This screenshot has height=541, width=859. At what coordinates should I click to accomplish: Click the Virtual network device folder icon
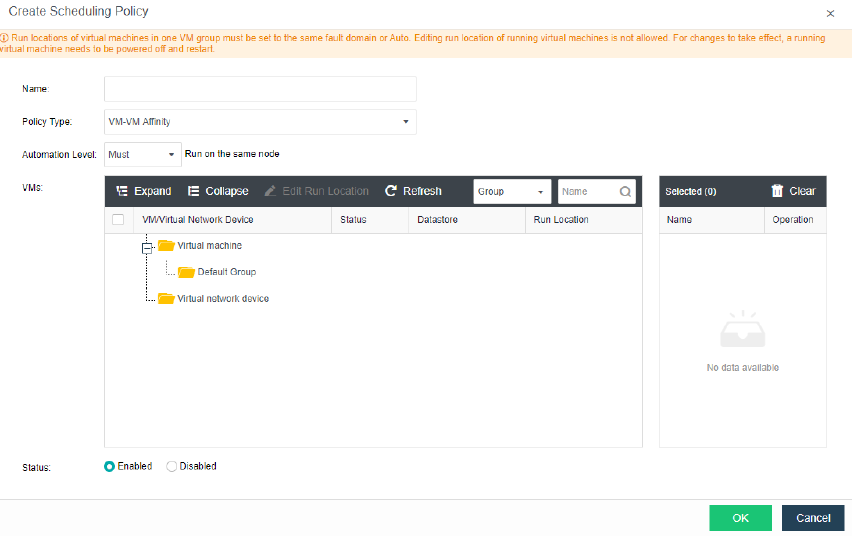(x=166, y=298)
